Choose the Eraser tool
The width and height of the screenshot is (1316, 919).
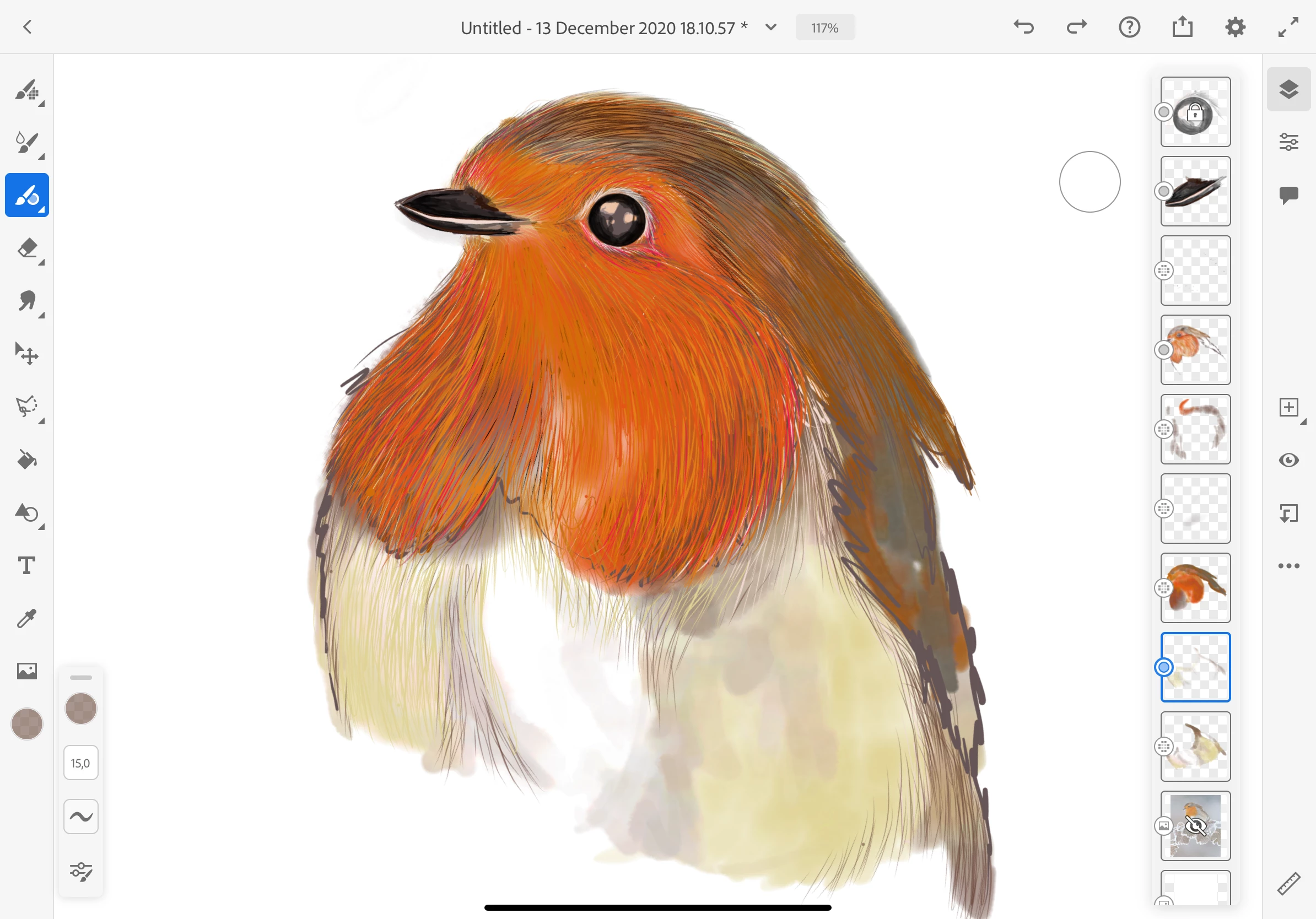(26, 248)
